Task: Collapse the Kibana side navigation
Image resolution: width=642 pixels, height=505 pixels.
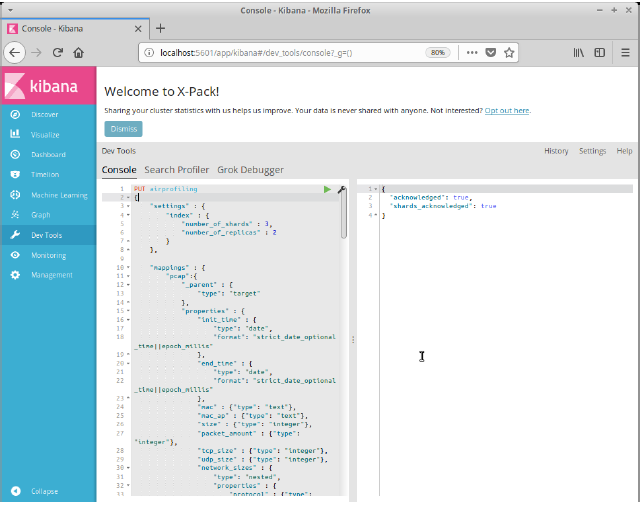Action: pos(43,491)
